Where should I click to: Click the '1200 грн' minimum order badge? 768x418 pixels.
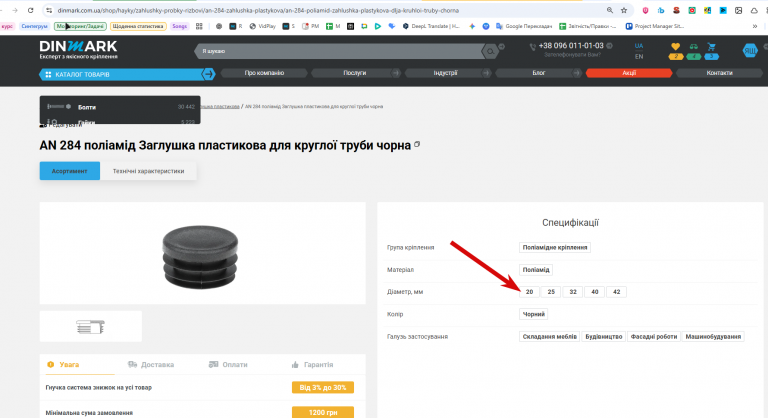pos(323,413)
